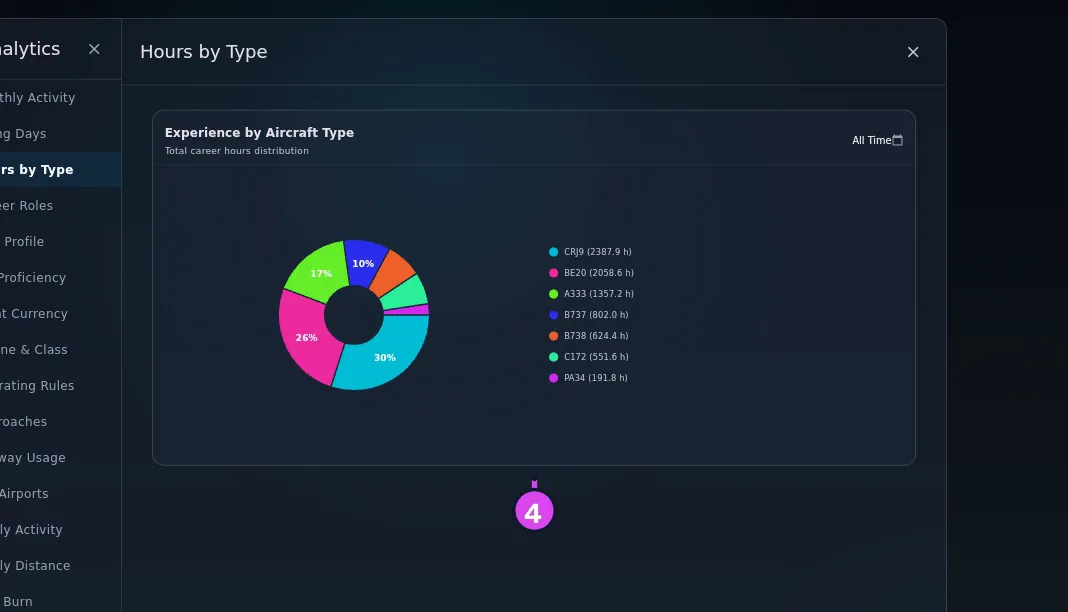Click the C172 (551.6 h) legend label
Viewport: 1068px width, 612px height.
(x=596, y=357)
